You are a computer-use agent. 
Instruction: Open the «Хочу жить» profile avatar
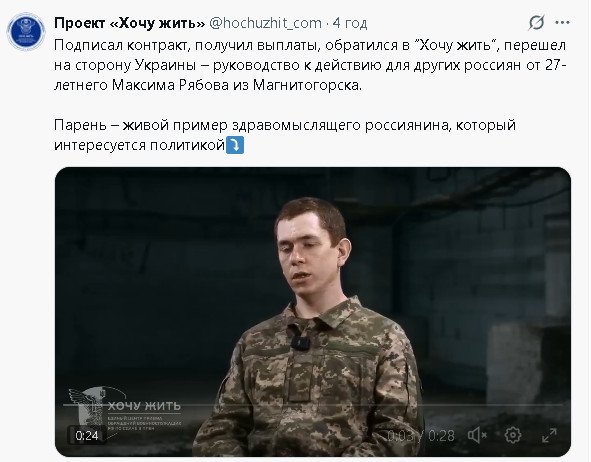[x=26, y=31]
